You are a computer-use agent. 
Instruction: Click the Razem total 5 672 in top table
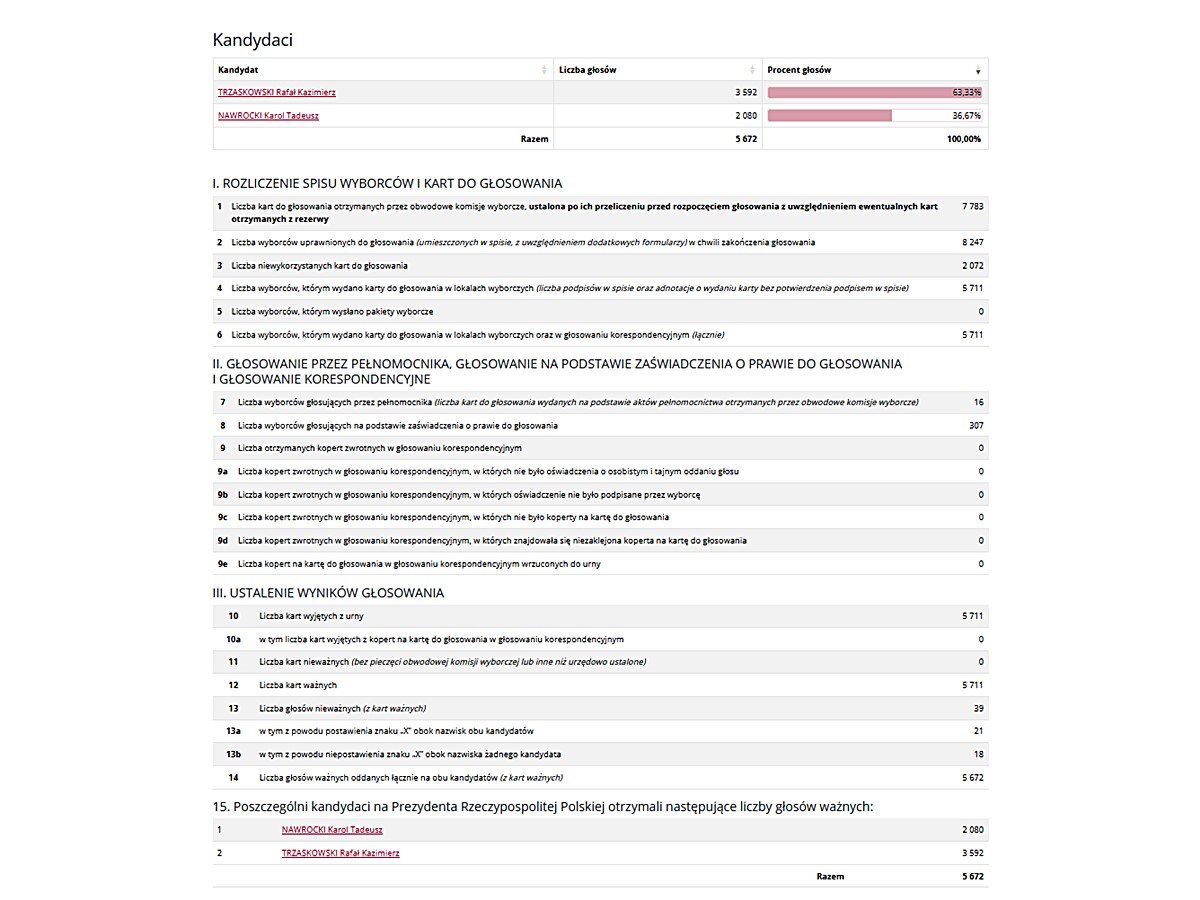click(745, 139)
